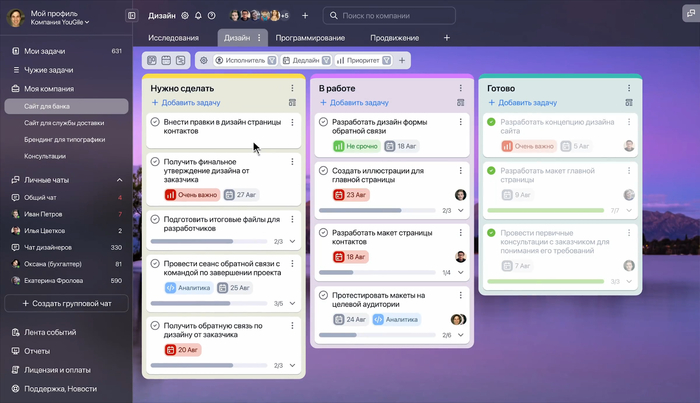Switch to the Программирование tab

click(310, 38)
